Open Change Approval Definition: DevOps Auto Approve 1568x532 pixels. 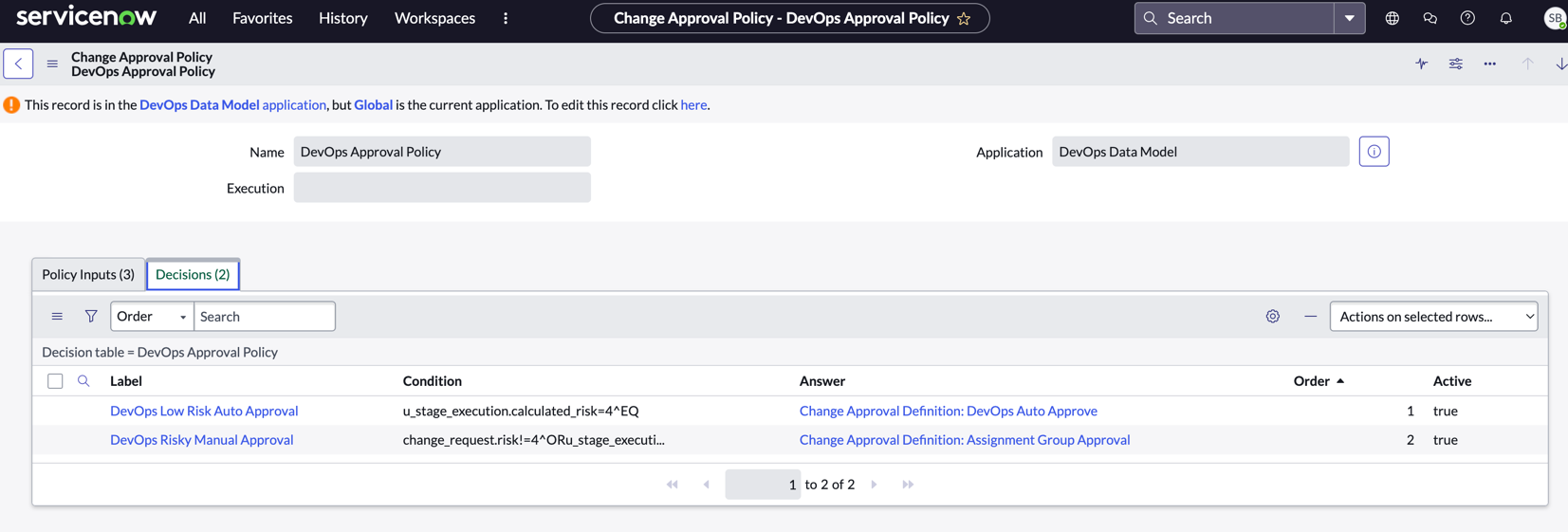(x=949, y=411)
